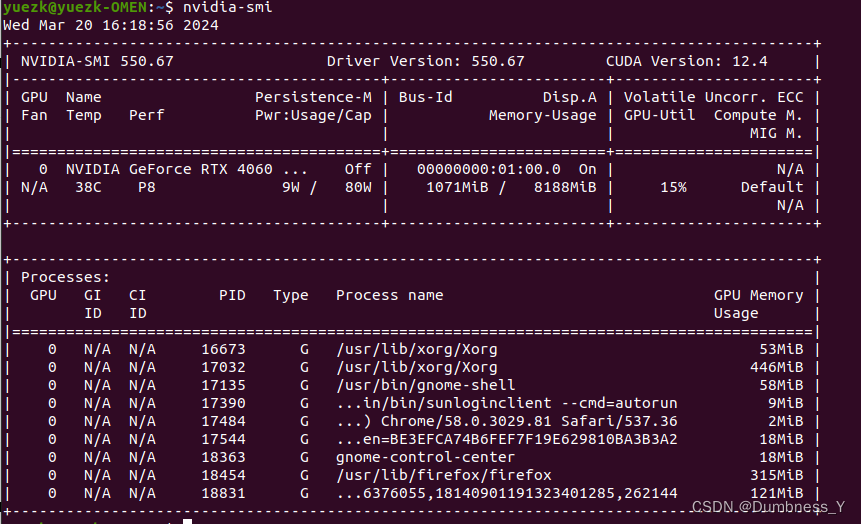Select PID 17032
The height and width of the screenshot is (524, 861).
click(x=223, y=367)
